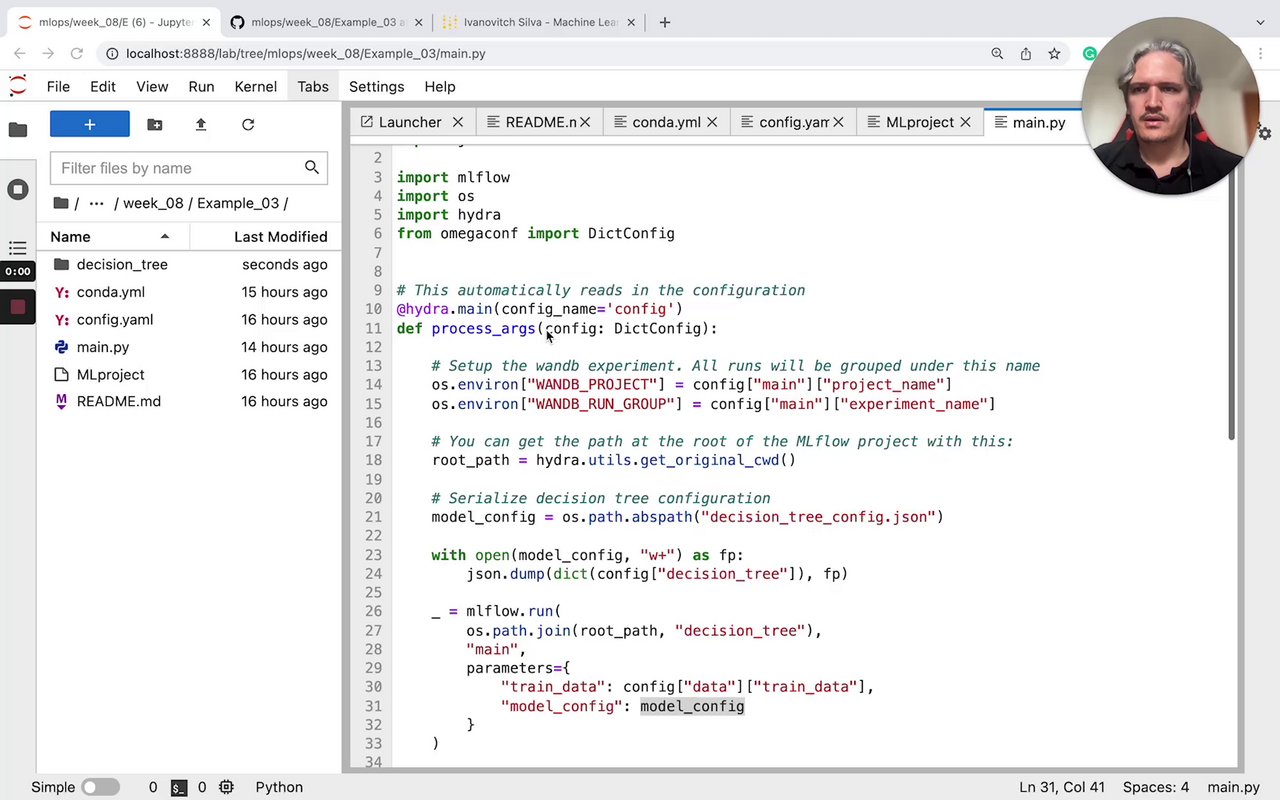Click the blue New Launcher plus button
1280x800 pixels.
[90, 124]
